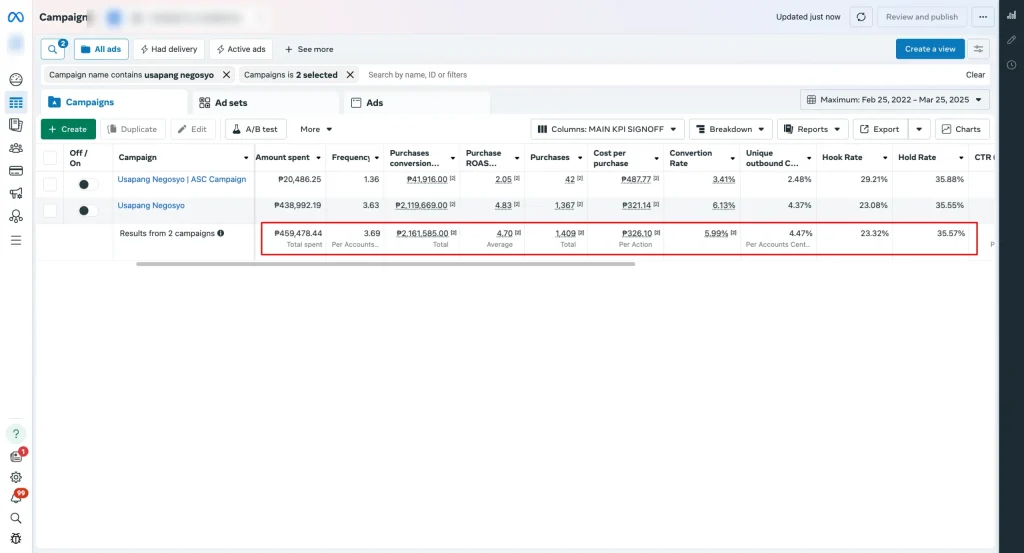The height and width of the screenshot is (553, 1024).
Task: Open the date range selector dropdown
Action: pos(895,100)
